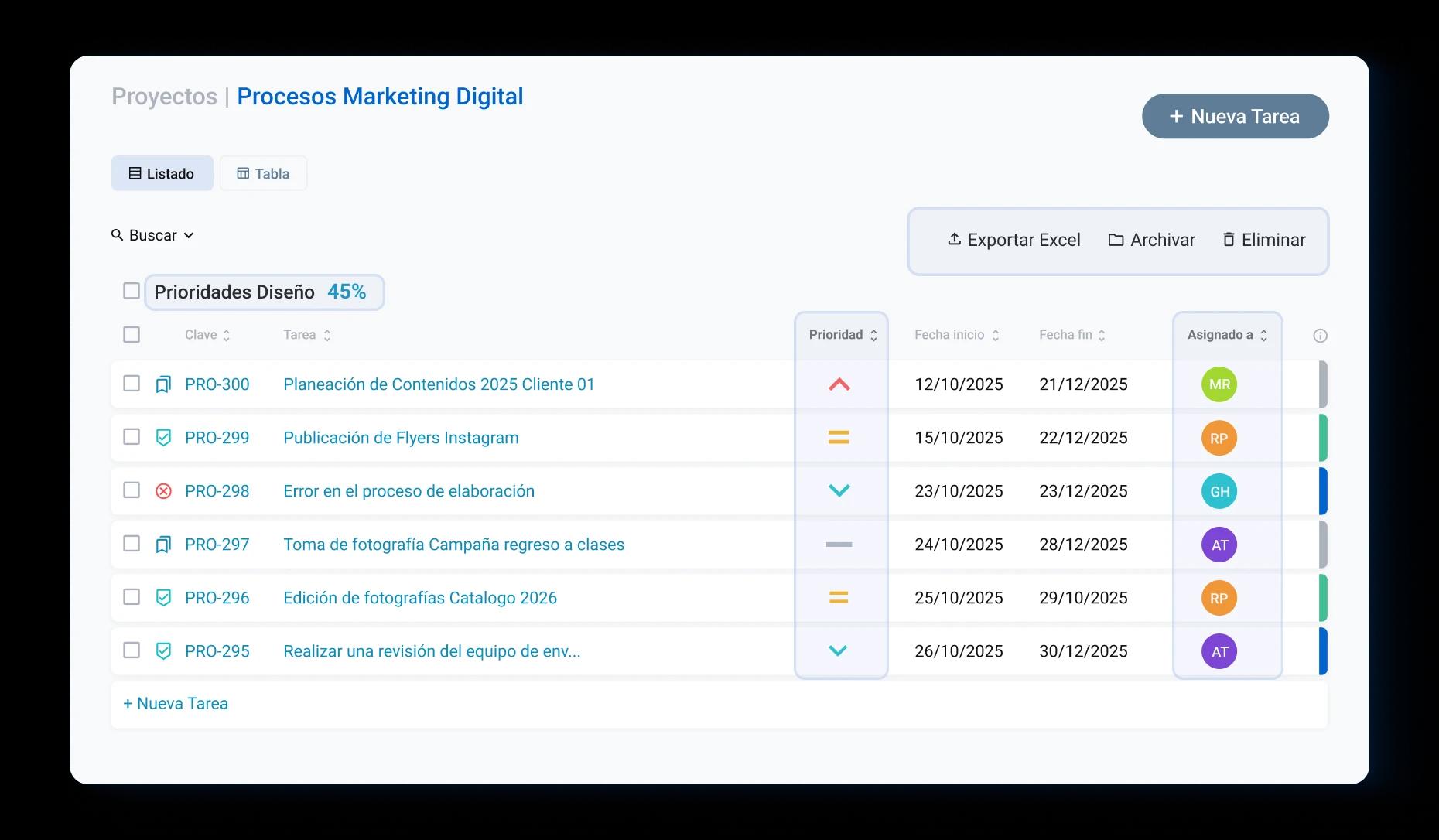Click the blue status bar on PRO-298
This screenshot has height=840, width=1439.
click(x=1323, y=491)
